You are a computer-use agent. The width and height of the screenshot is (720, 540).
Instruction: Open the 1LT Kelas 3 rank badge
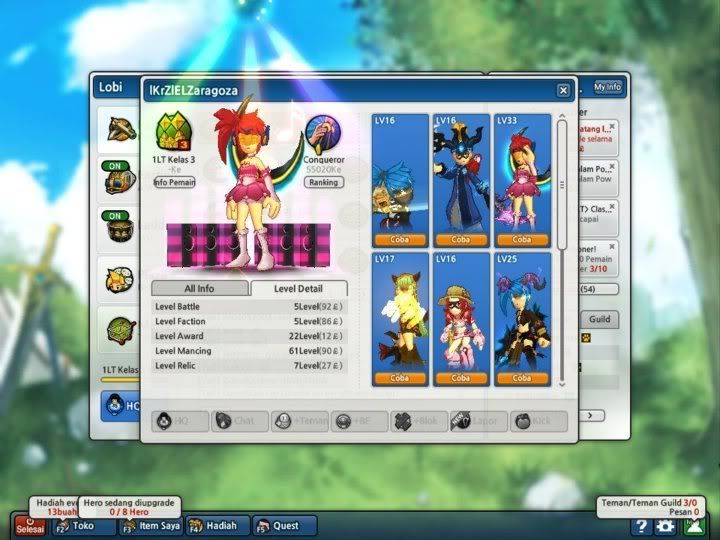coord(174,132)
